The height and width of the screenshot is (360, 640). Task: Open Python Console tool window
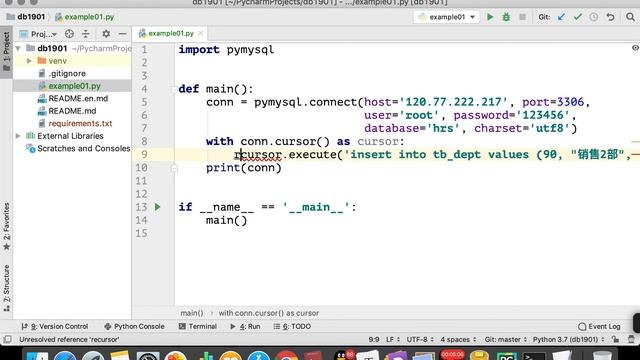pos(134,327)
